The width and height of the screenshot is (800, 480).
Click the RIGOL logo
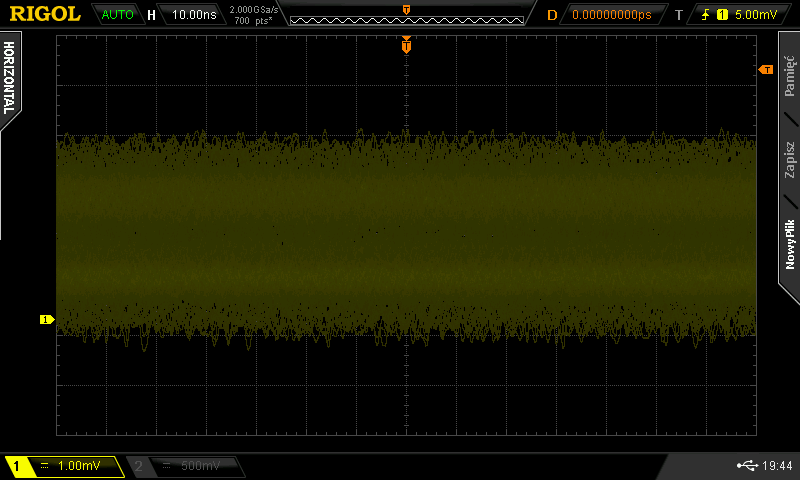(x=45, y=14)
